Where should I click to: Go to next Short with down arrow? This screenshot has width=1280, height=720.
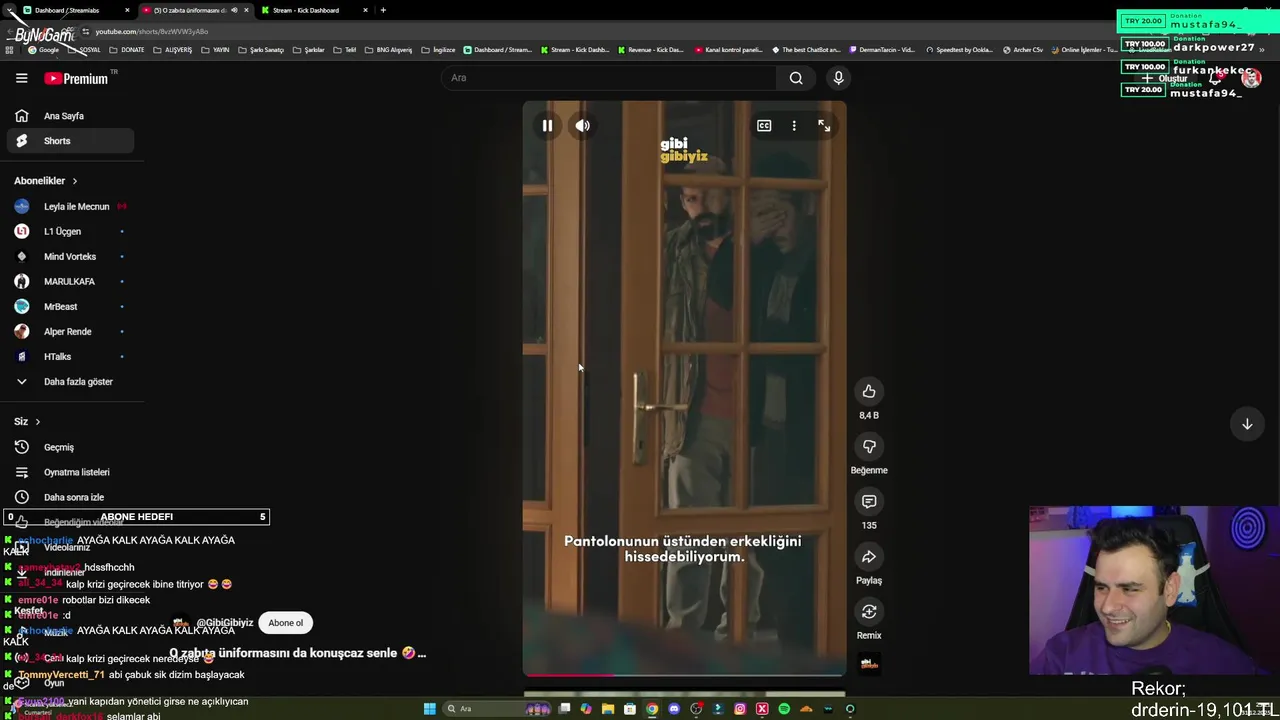pos(1247,424)
